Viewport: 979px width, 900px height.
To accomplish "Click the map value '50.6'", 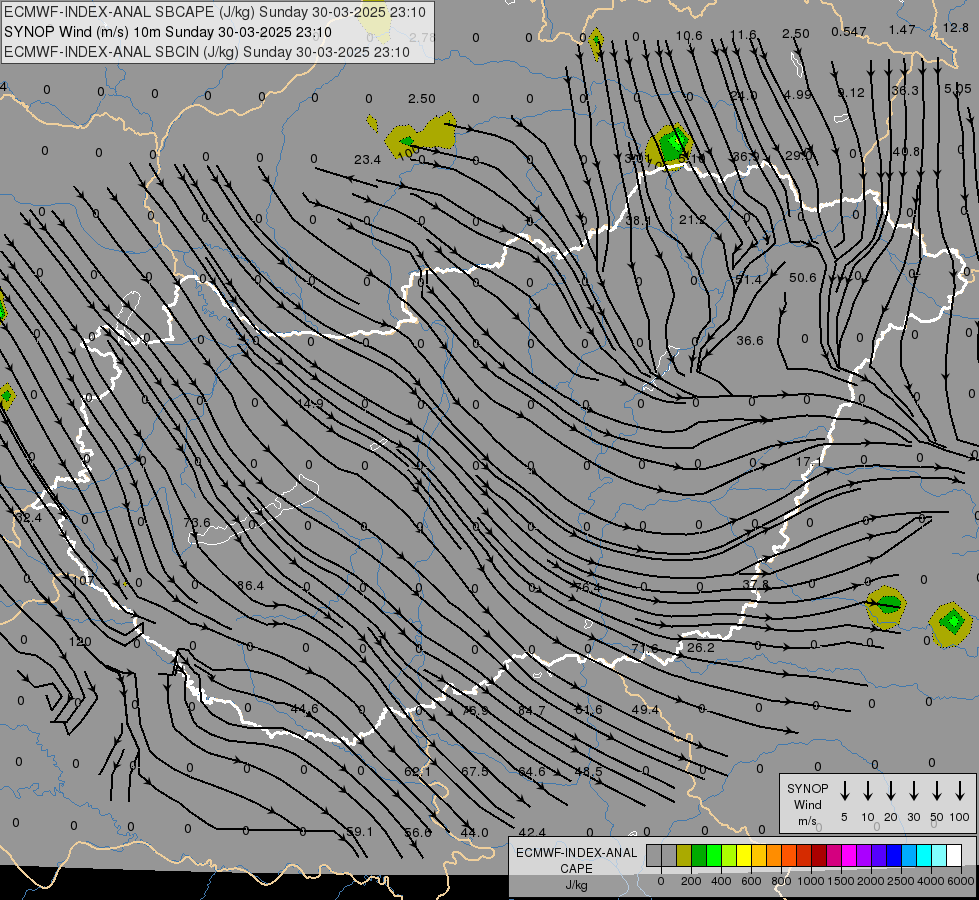I will (802, 277).
